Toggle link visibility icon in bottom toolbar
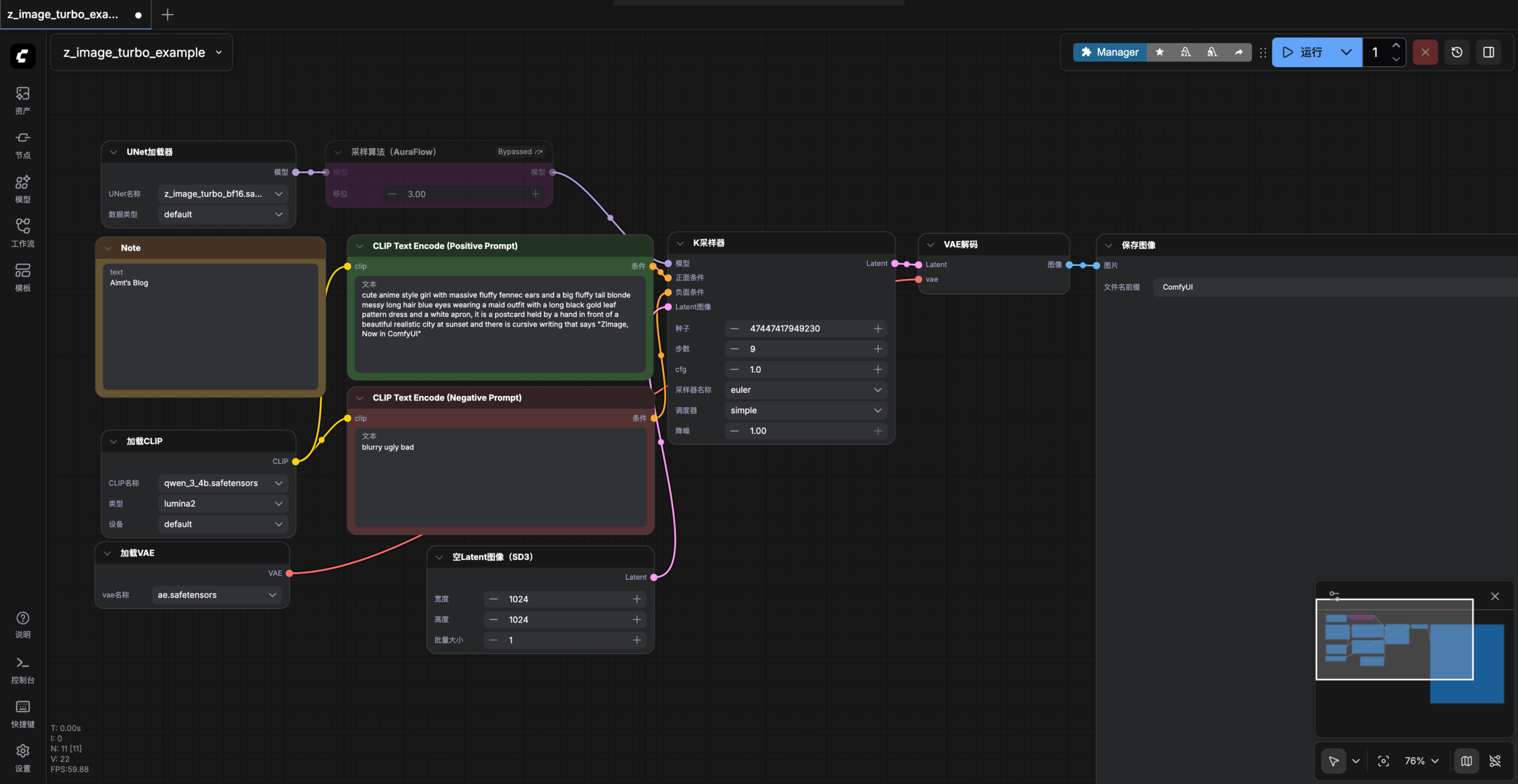 point(1495,761)
